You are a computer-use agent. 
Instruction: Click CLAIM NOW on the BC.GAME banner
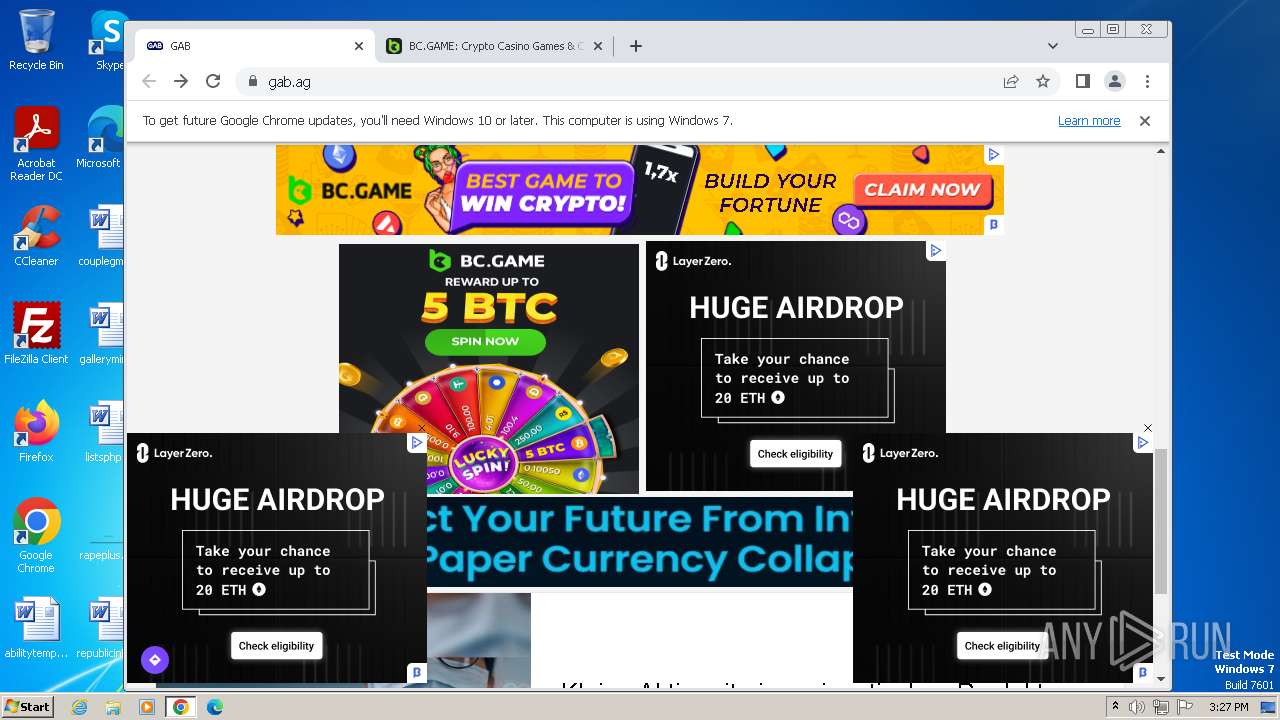921,190
